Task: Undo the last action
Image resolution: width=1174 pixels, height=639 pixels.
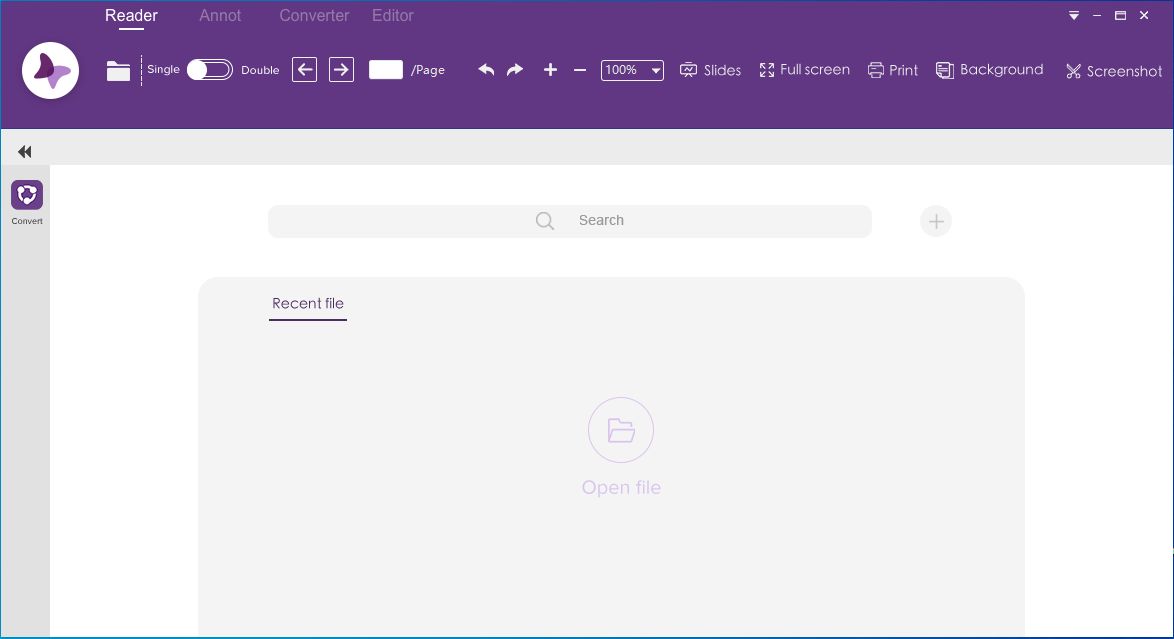Action: click(487, 70)
